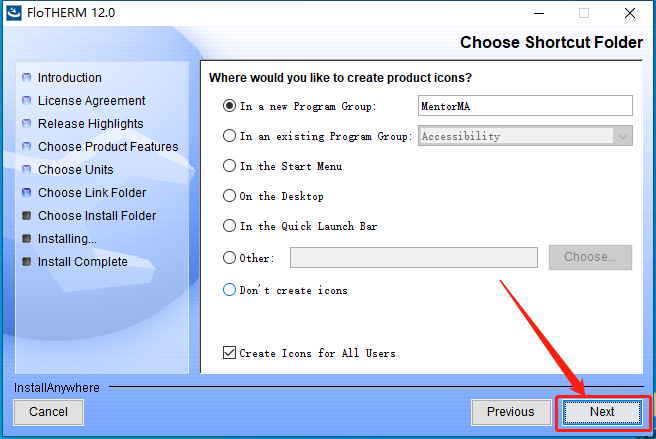Screen dimensions: 656x439
Task: Choose the 'Don't create icons' option
Action: [229, 290]
